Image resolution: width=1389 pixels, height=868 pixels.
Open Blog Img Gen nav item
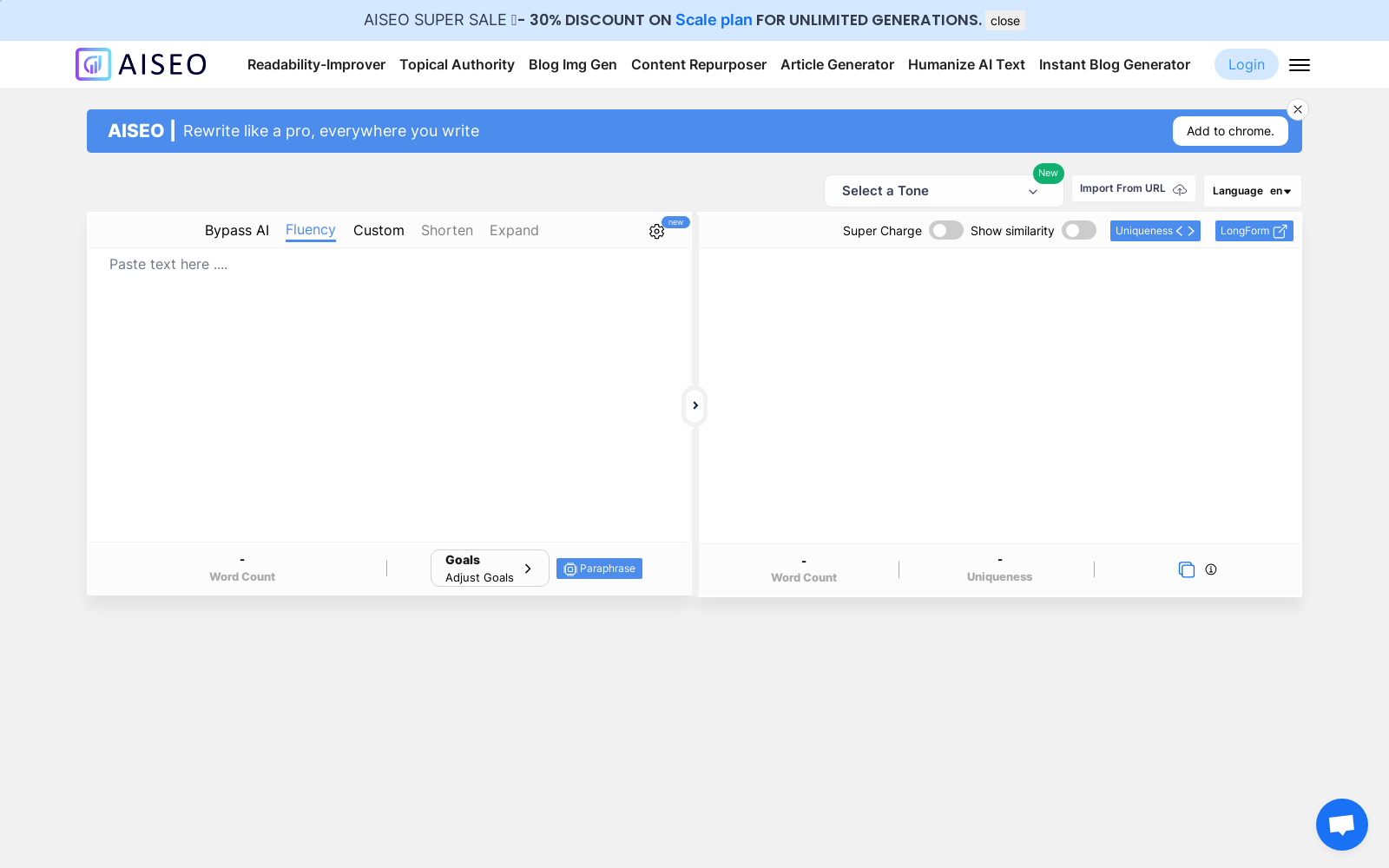point(573,64)
